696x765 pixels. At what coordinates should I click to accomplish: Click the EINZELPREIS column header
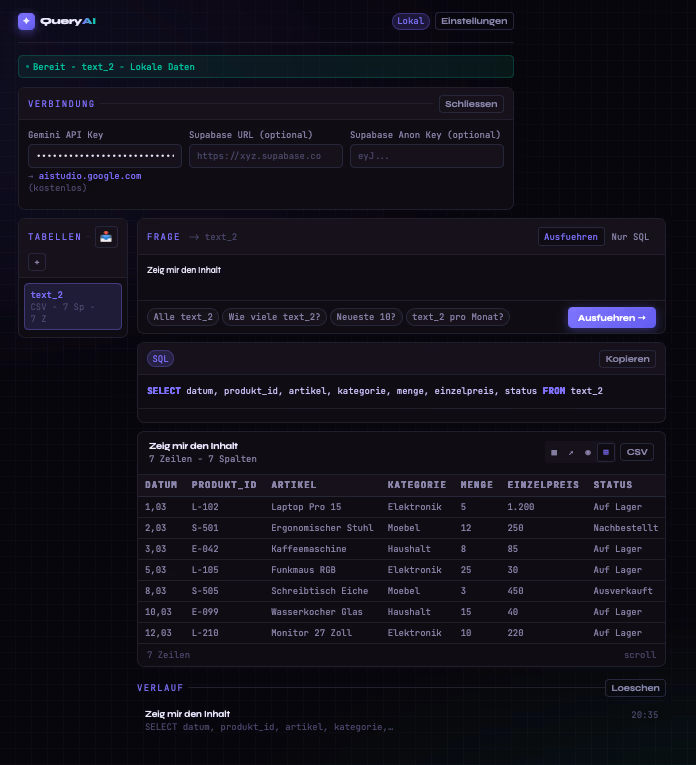[543, 485]
